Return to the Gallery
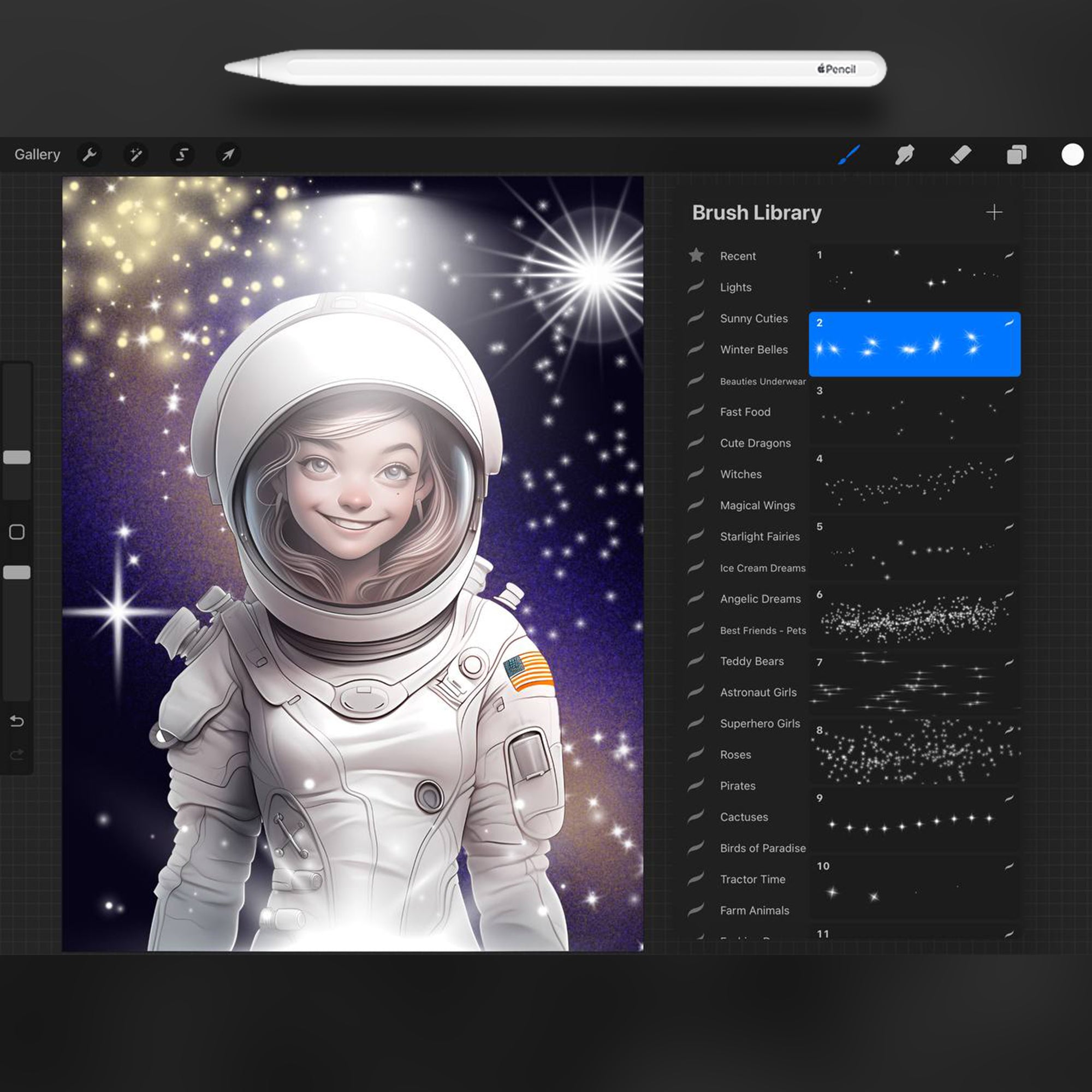The width and height of the screenshot is (1092, 1092). [37, 155]
